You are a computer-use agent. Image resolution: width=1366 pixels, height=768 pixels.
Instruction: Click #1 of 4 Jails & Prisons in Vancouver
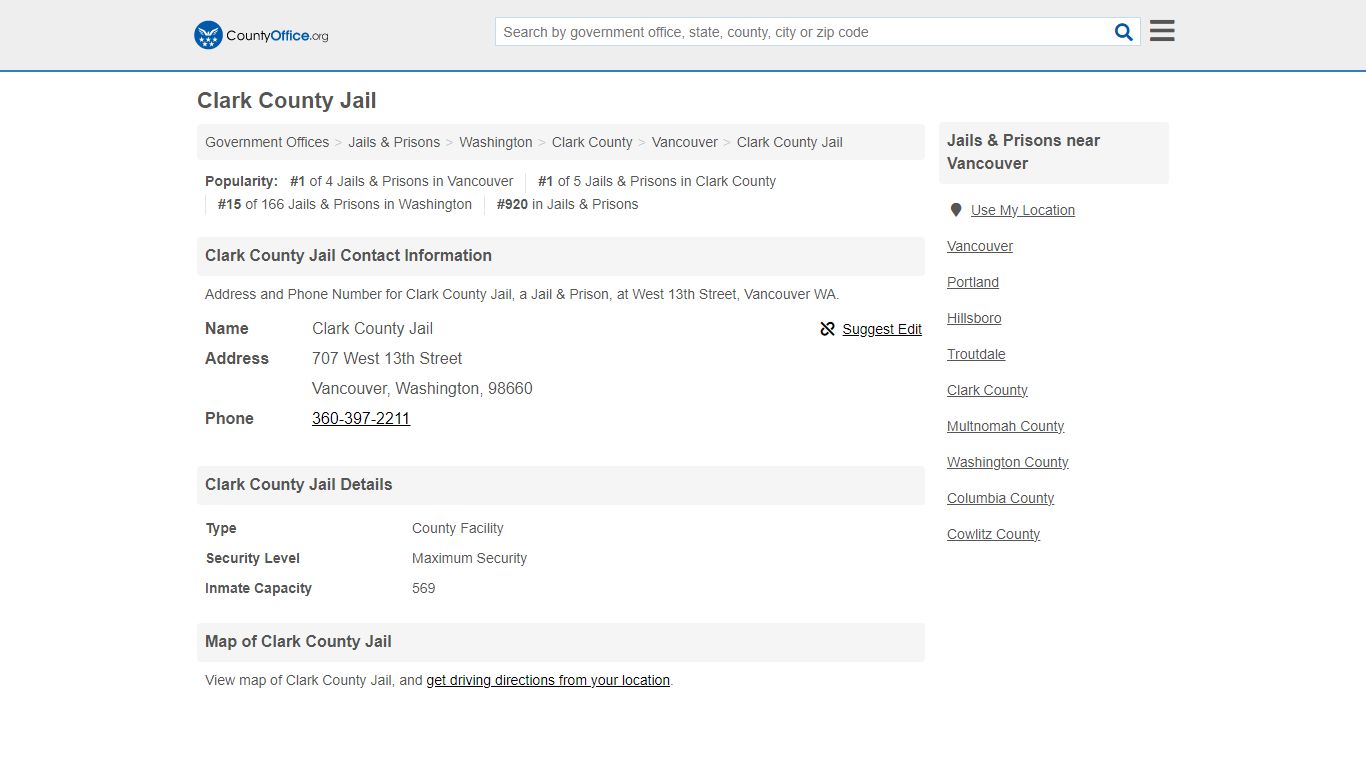coord(401,181)
